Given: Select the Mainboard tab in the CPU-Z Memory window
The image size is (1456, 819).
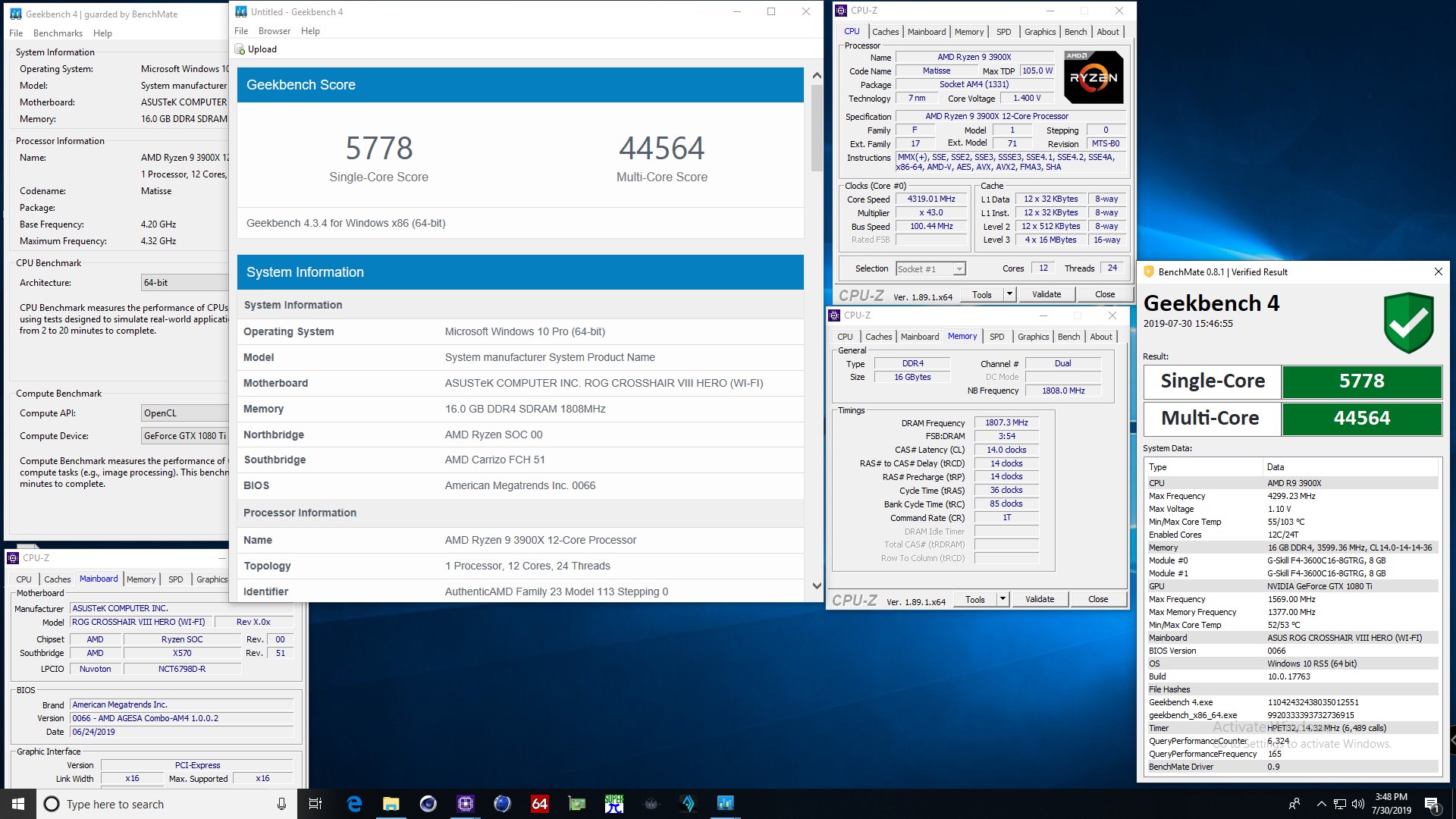Looking at the screenshot, I should pos(919,337).
